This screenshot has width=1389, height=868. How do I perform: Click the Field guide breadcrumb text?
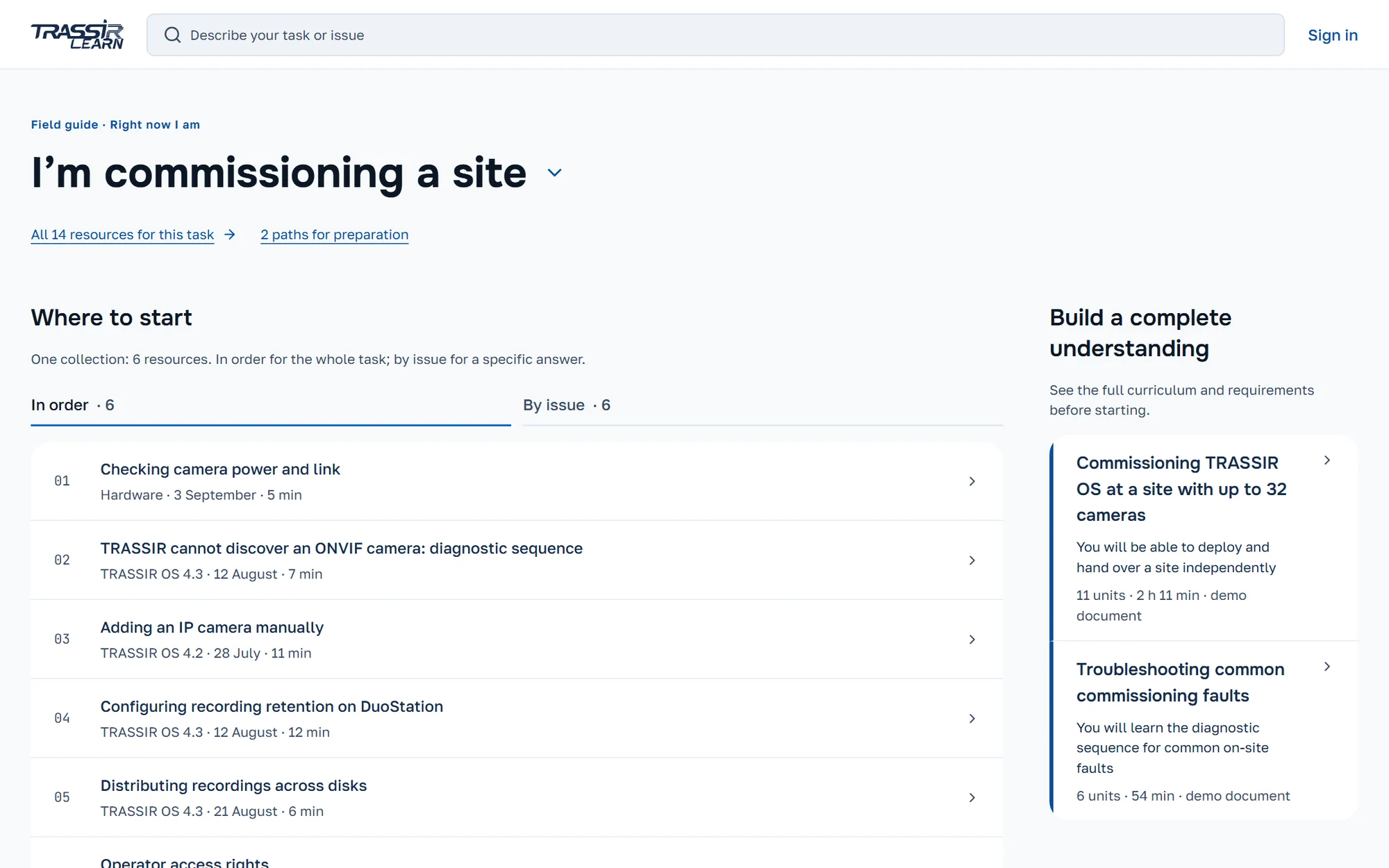click(65, 125)
